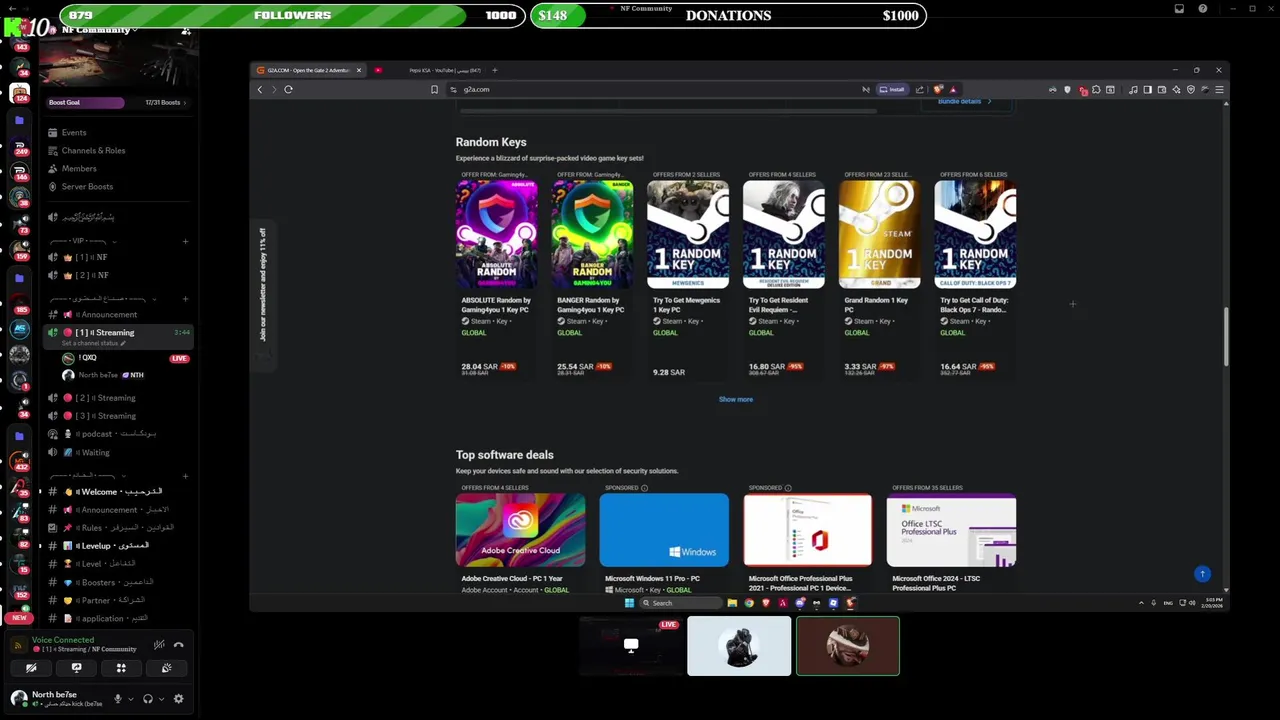
Task: Open the Boosters text channel
Action: click(118, 582)
